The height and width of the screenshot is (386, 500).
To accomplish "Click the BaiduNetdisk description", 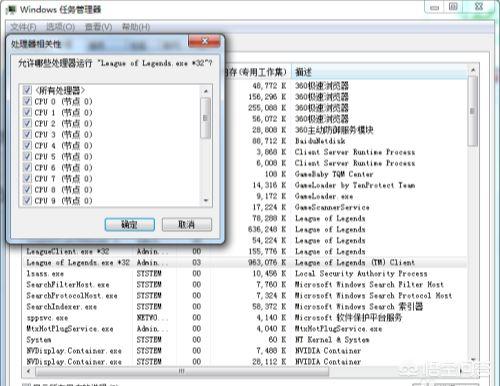I will pos(320,141).
